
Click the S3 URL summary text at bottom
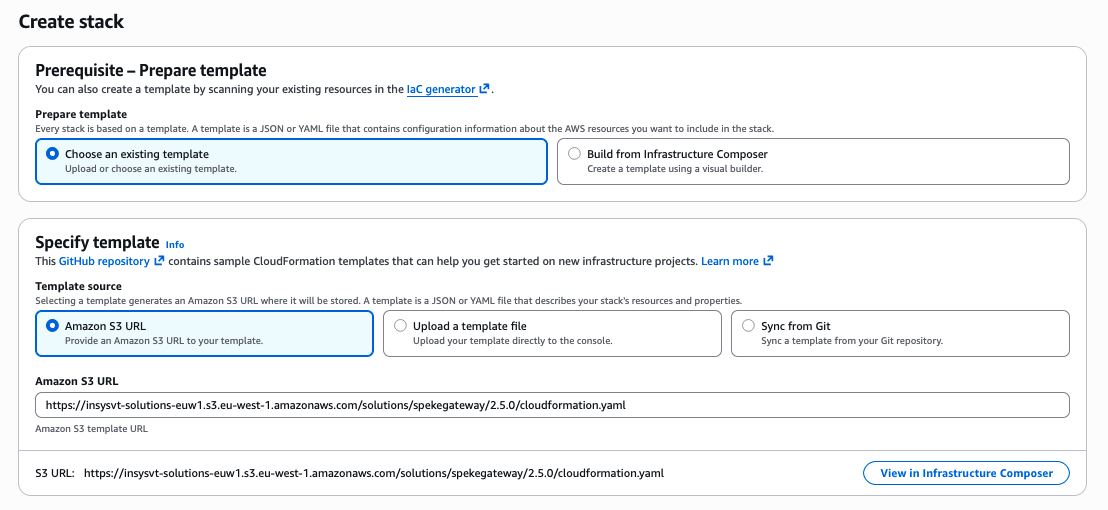tap(349, 473)
